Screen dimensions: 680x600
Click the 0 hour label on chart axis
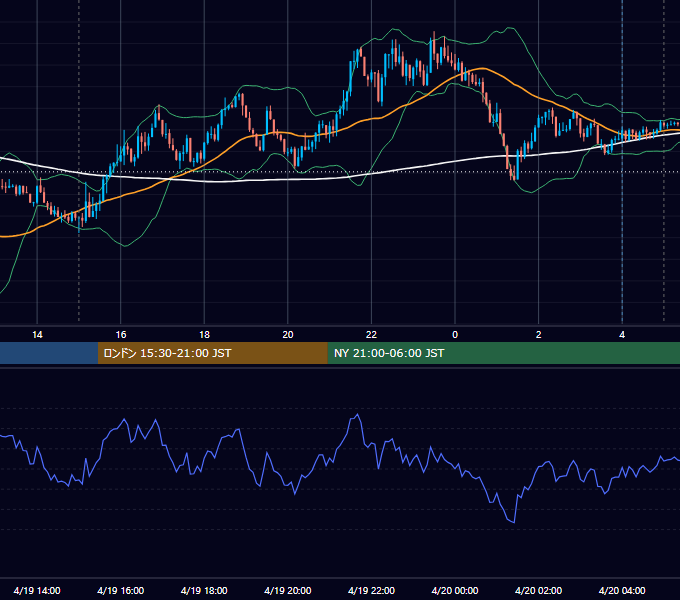pos(455,335)
